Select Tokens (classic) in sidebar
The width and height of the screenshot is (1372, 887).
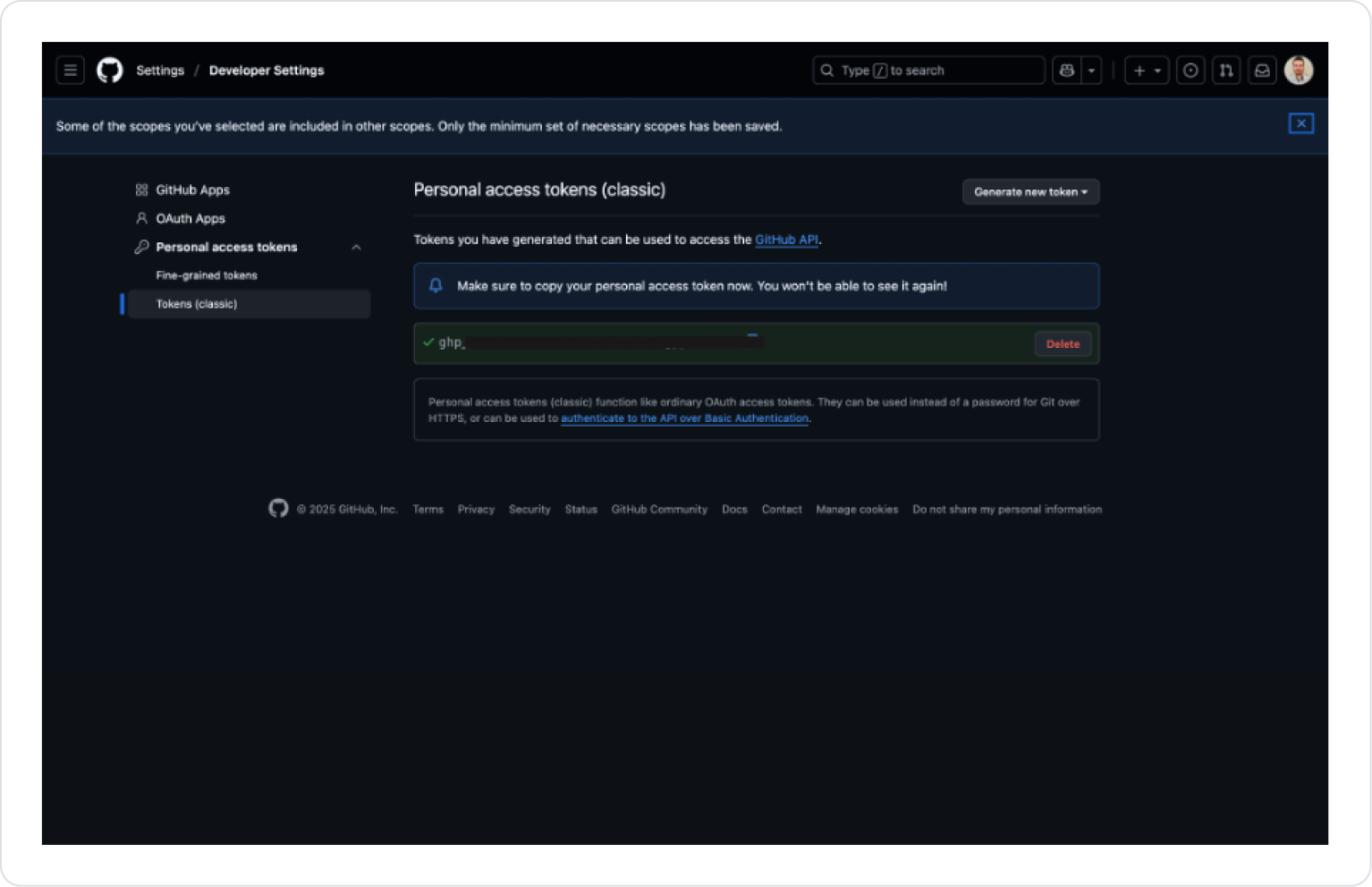coord(249,304)
